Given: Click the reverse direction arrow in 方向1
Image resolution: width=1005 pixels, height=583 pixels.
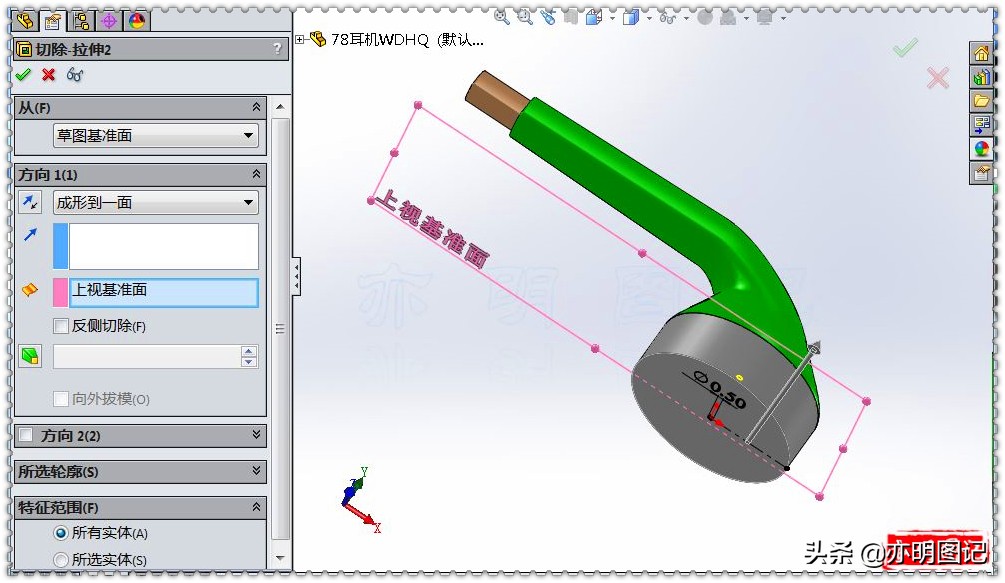Looking at the screenshot, I should 28,203.
